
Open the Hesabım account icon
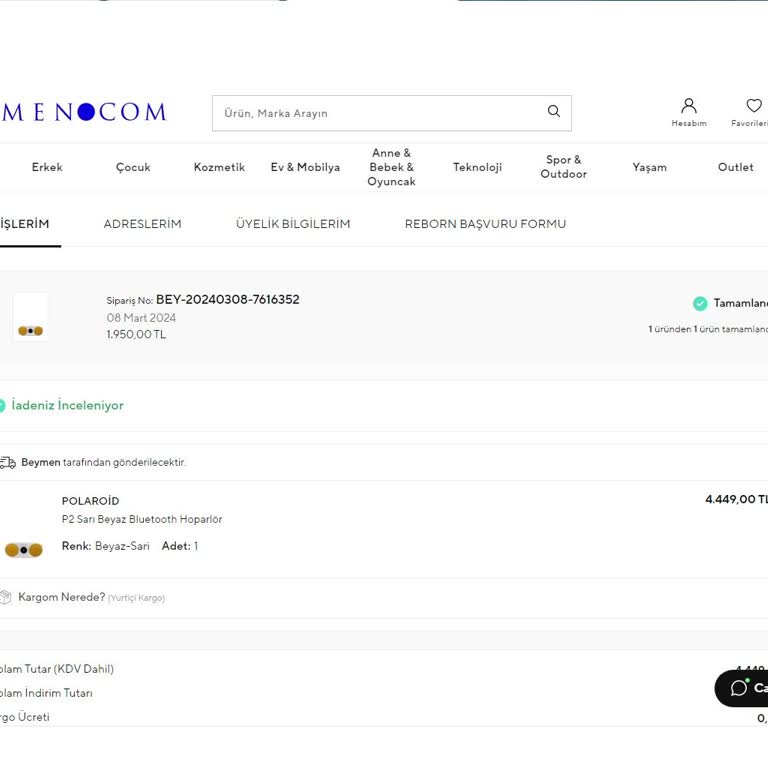tap(688, 106)
